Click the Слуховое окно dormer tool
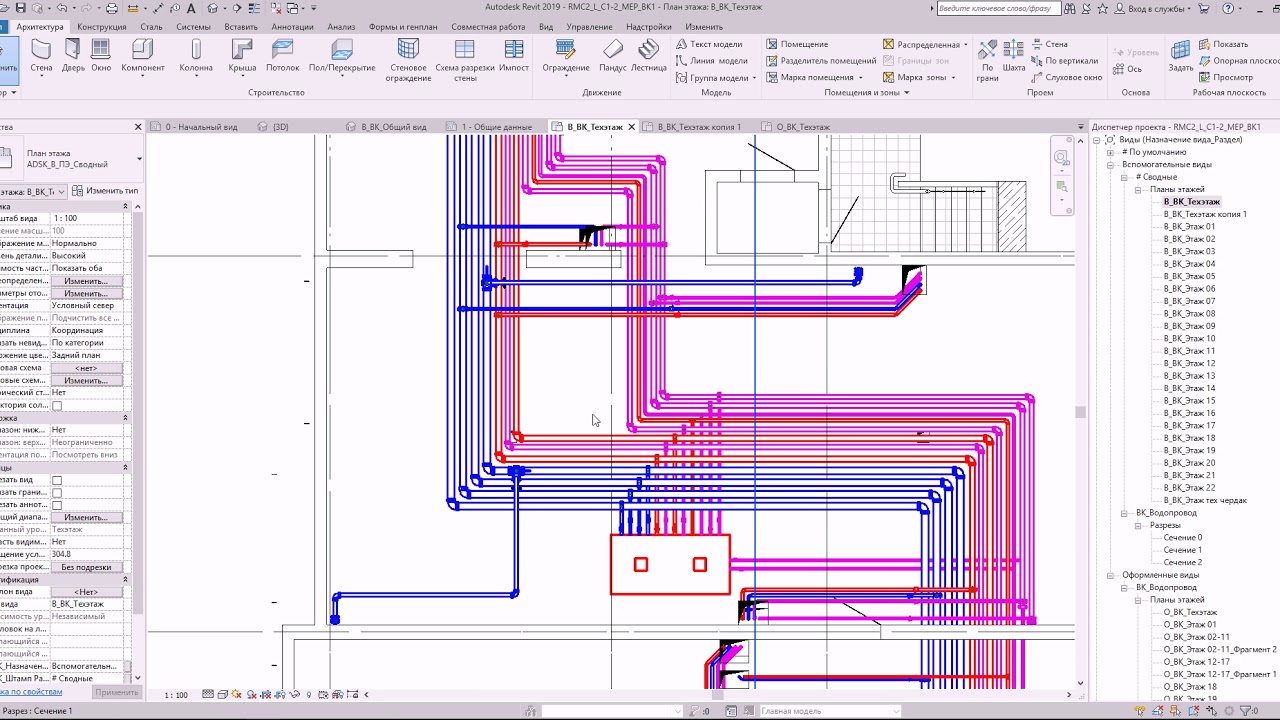Image resolution: width=1280 pixels, height=720 pixels. 1066,77
